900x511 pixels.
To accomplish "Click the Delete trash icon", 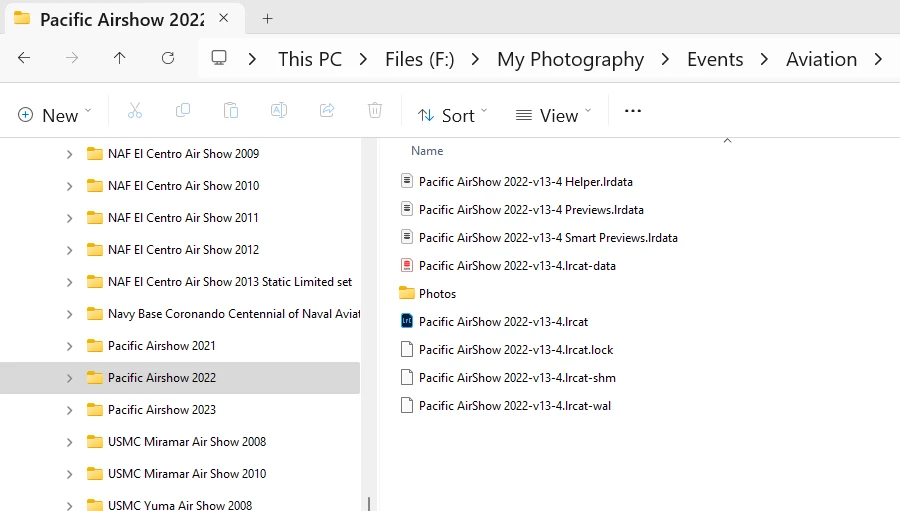I will 375,110.
